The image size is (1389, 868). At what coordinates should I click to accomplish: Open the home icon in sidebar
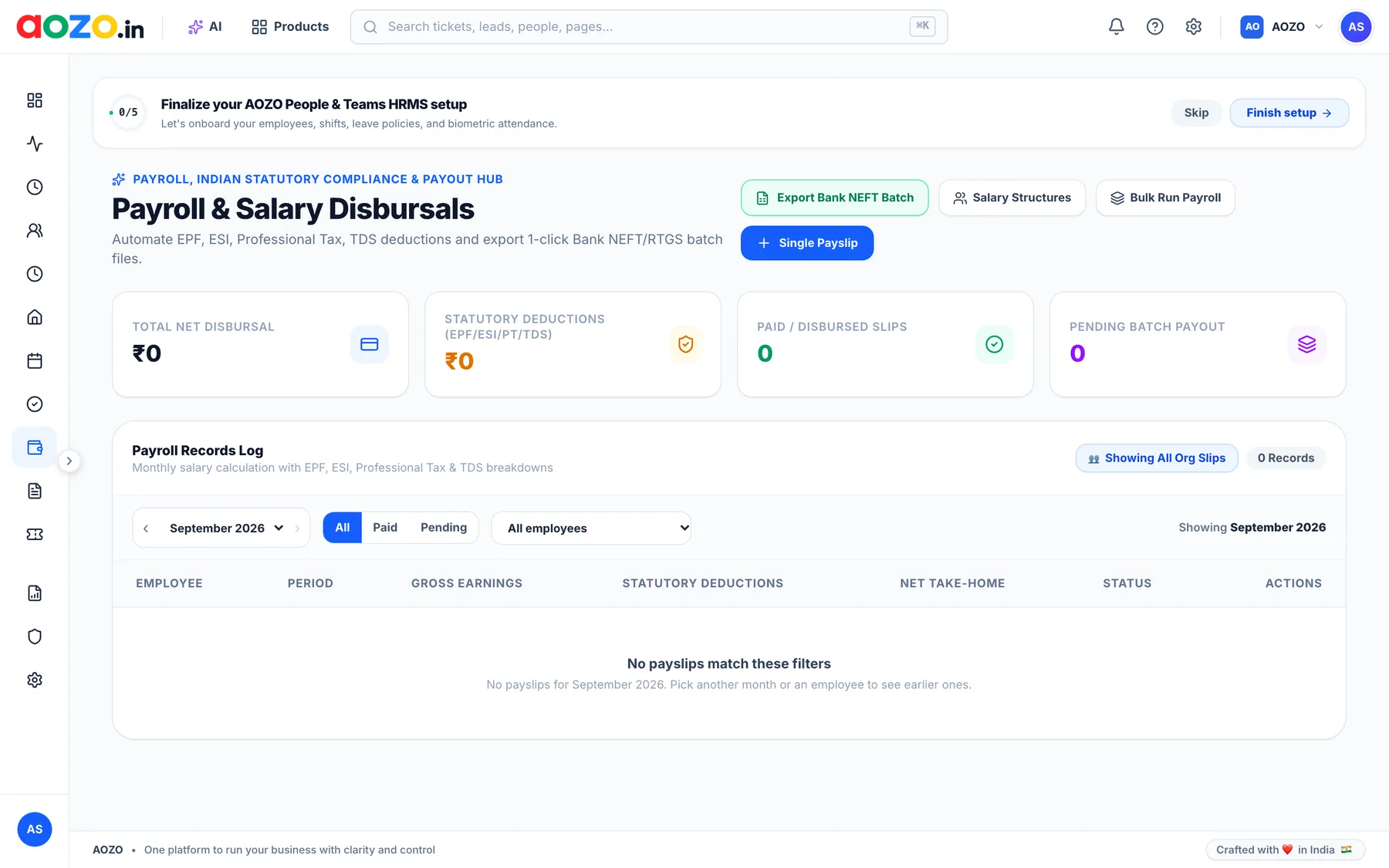click(x=35, y=317)
